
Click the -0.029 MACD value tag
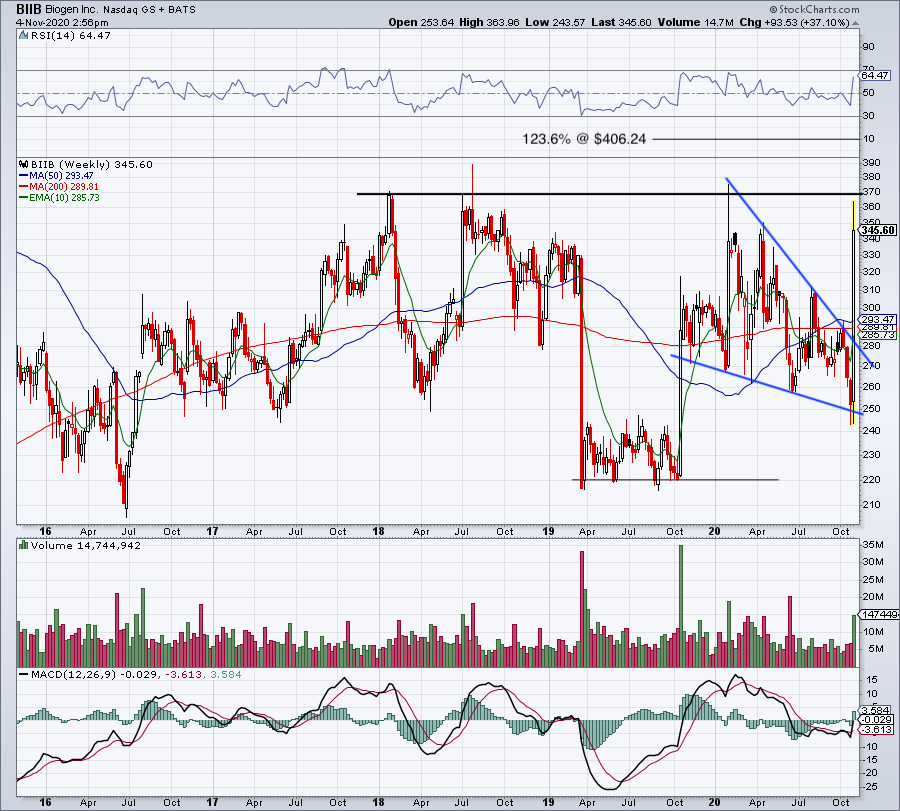click(x=878, y=720)
